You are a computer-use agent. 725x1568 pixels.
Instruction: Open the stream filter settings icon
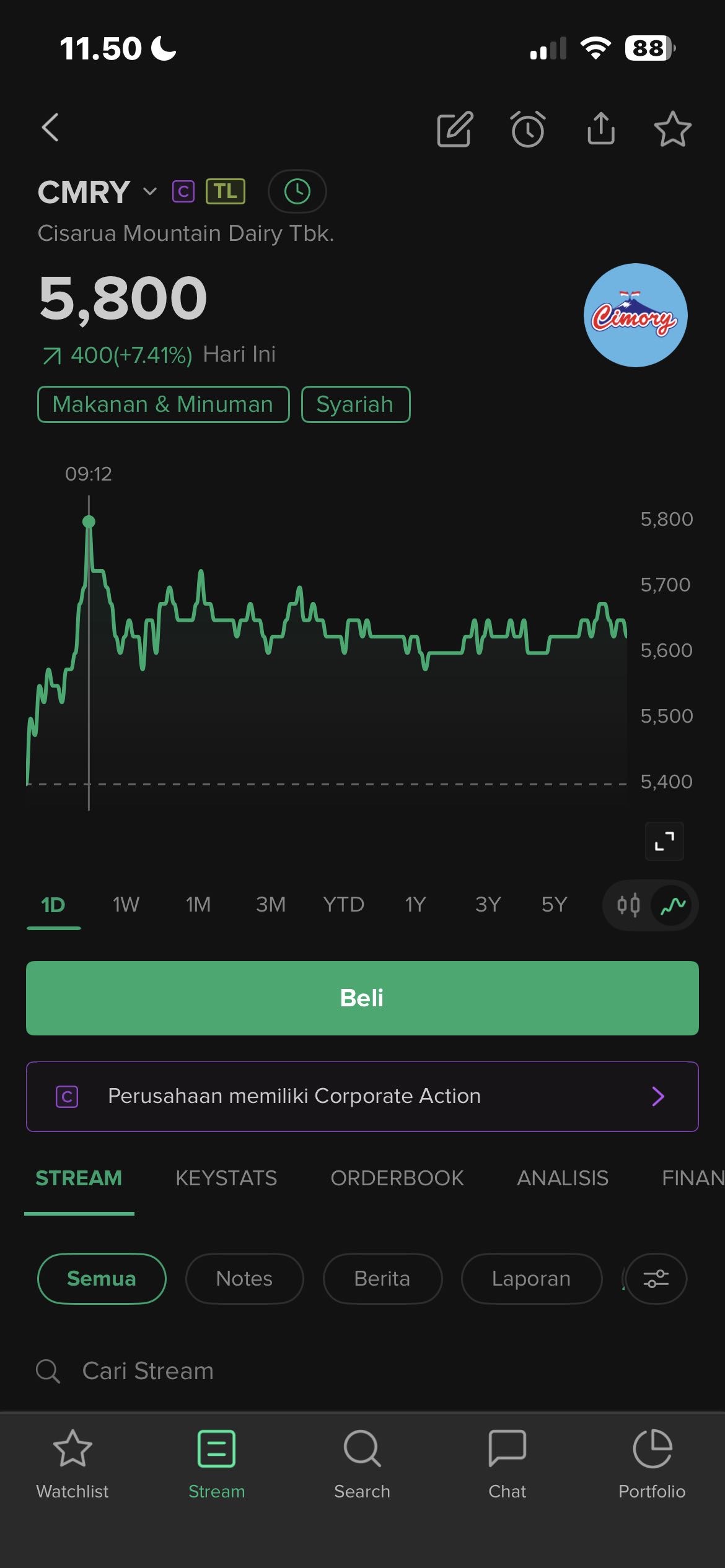[x=656, y=1279]
